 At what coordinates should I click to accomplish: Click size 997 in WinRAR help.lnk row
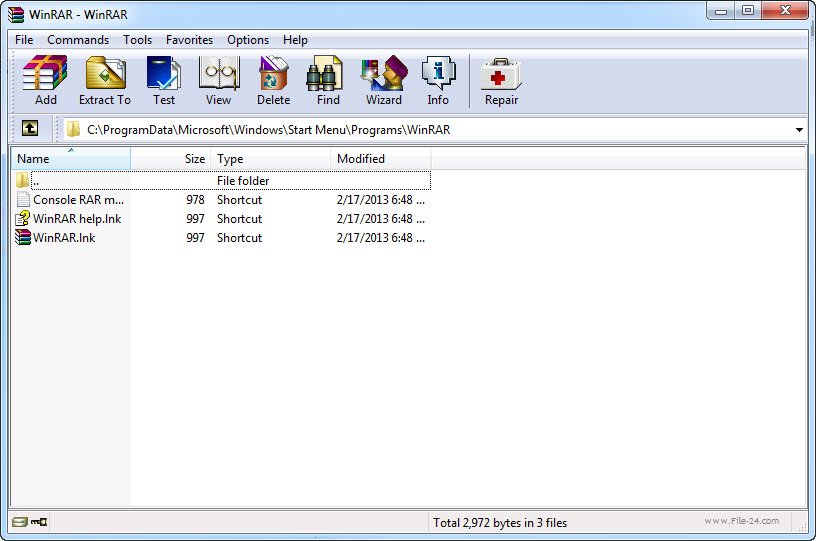[x=195, y=219]
